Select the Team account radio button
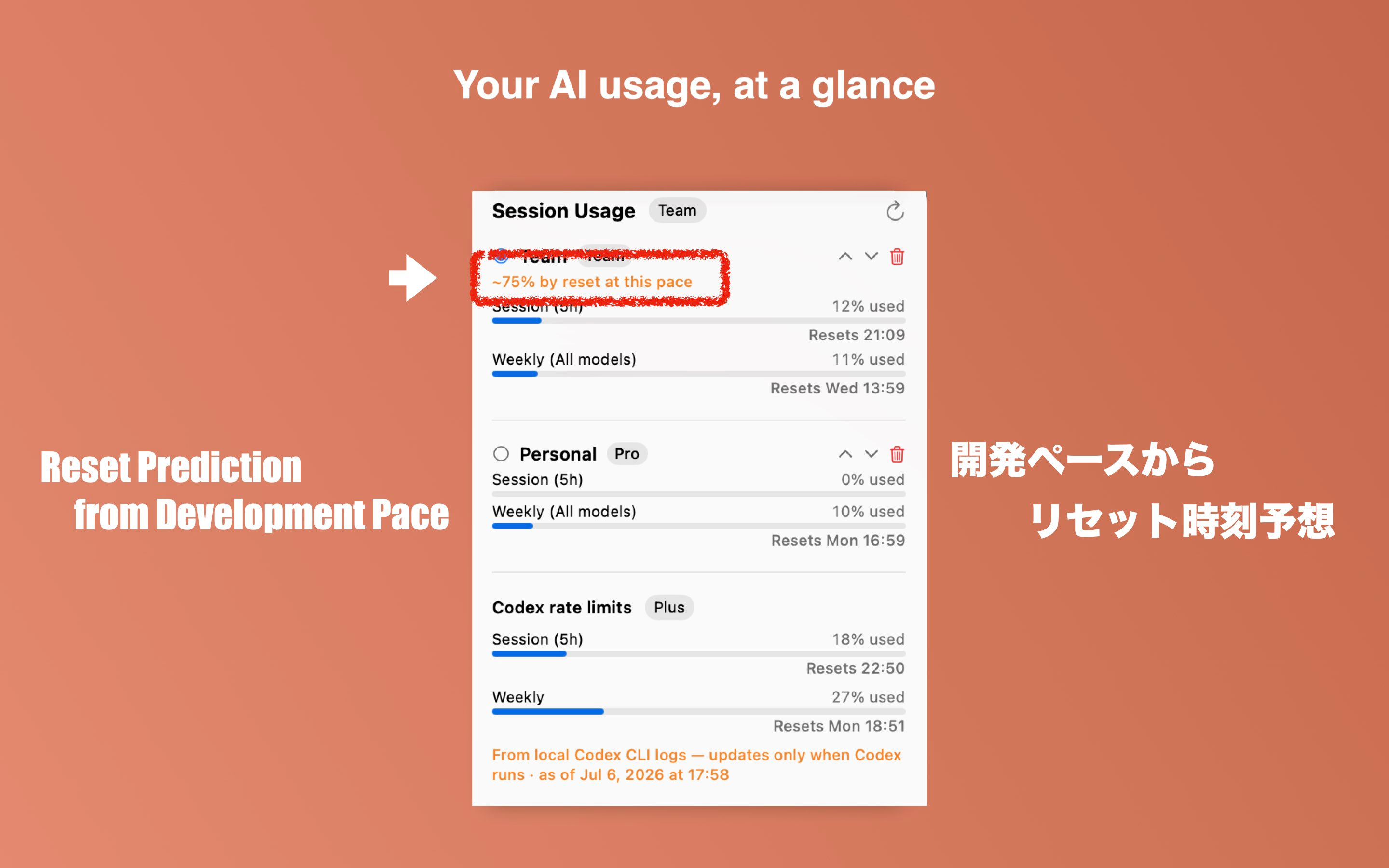Viewport: 1389px width, 868px height. [x=501, y=257]
